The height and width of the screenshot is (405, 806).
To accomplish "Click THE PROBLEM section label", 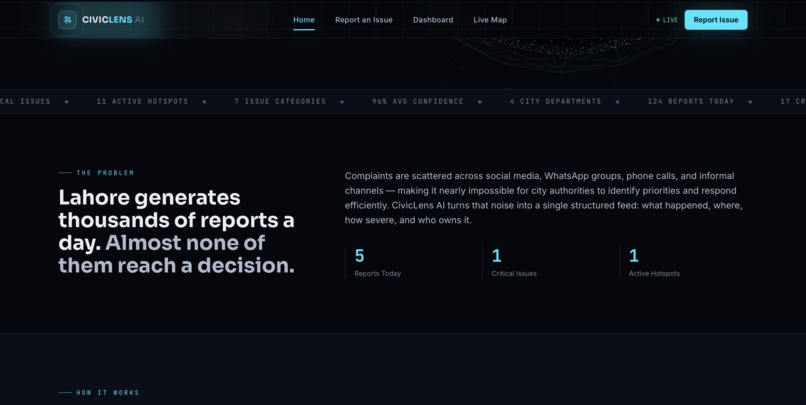I will 105,173.
